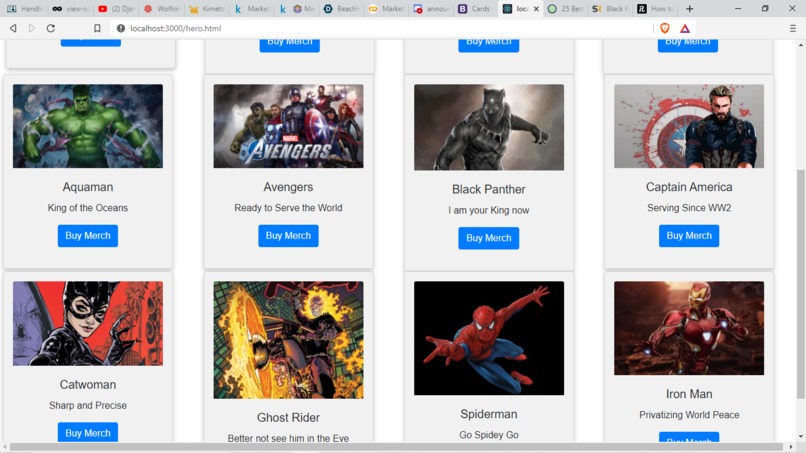Viewport: 806px width, 453px height.
Task: Click the Black Panther card title
Action: coord(489,189)
